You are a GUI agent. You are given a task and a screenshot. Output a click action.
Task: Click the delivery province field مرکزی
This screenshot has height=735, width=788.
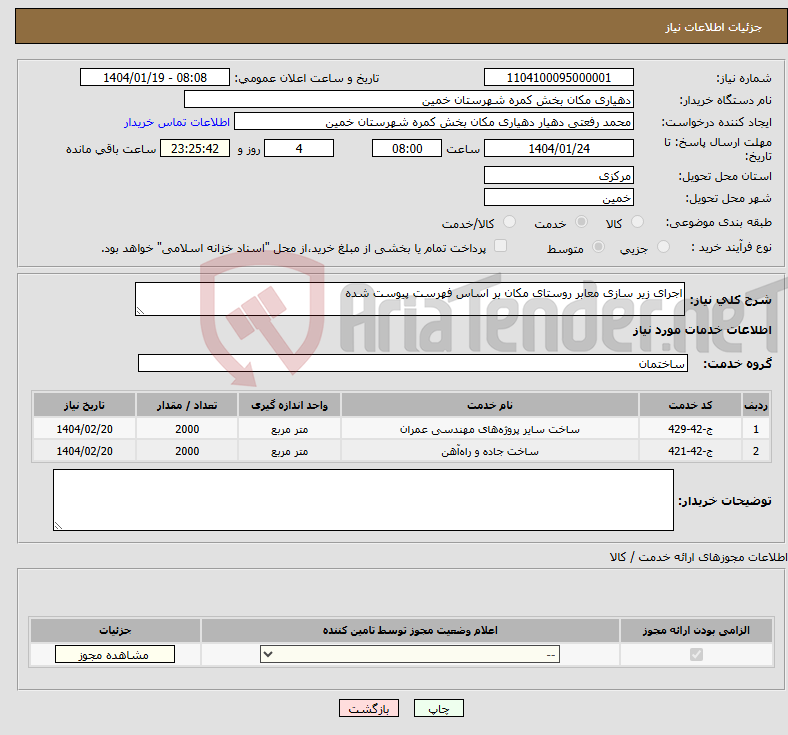pos(558,175)
